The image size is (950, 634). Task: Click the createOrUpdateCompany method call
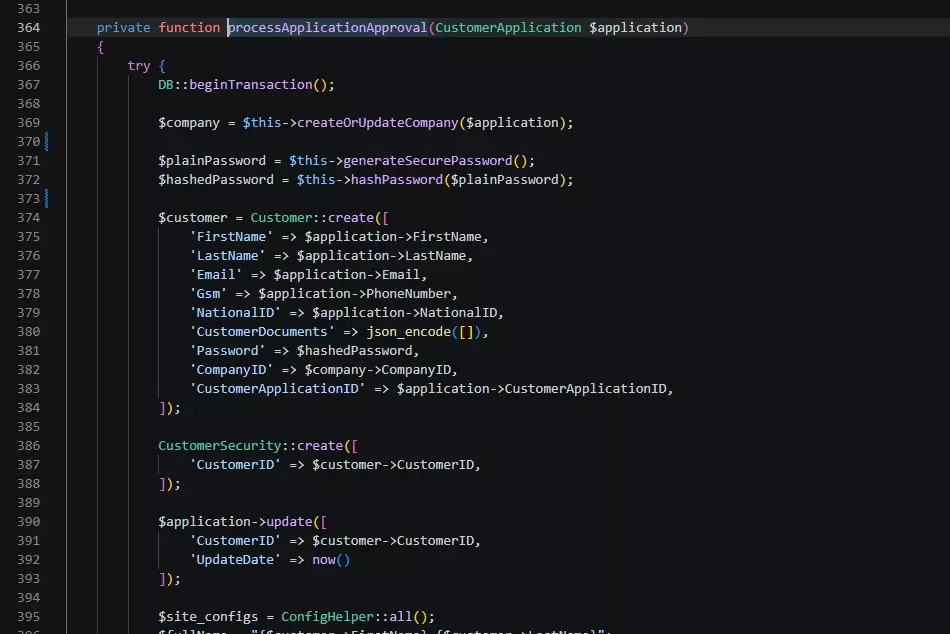tap(378, 122)
